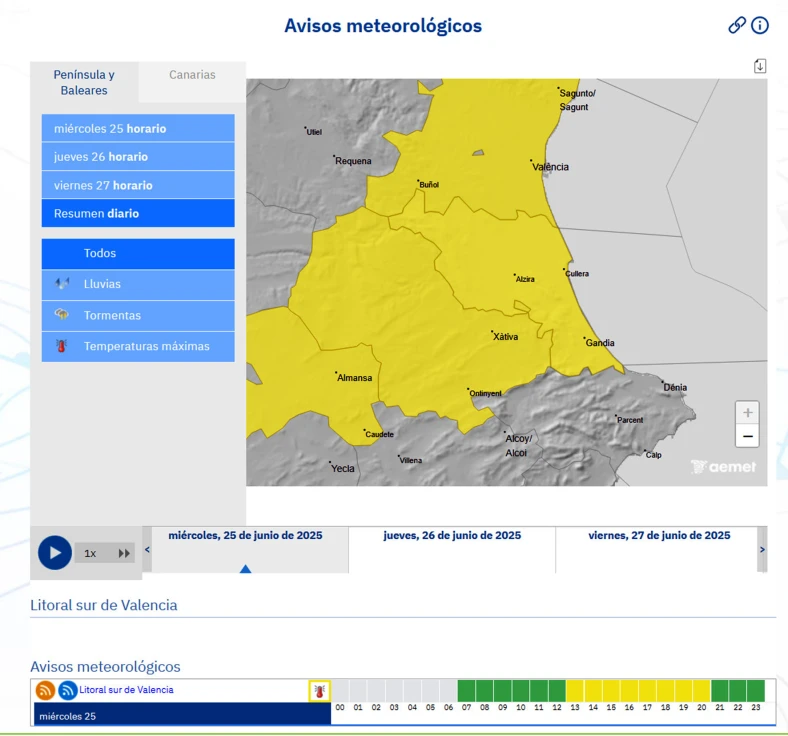Click Ontinyent on the map
This screenshot has width=788, height=736.
485,393
